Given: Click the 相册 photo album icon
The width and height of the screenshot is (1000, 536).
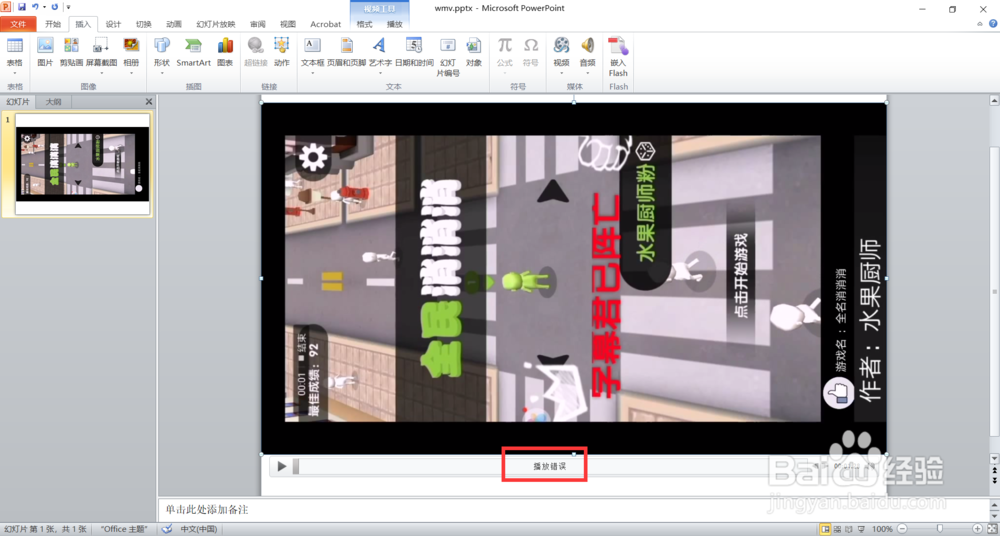Looking at the screenshot, I should 131,46.
